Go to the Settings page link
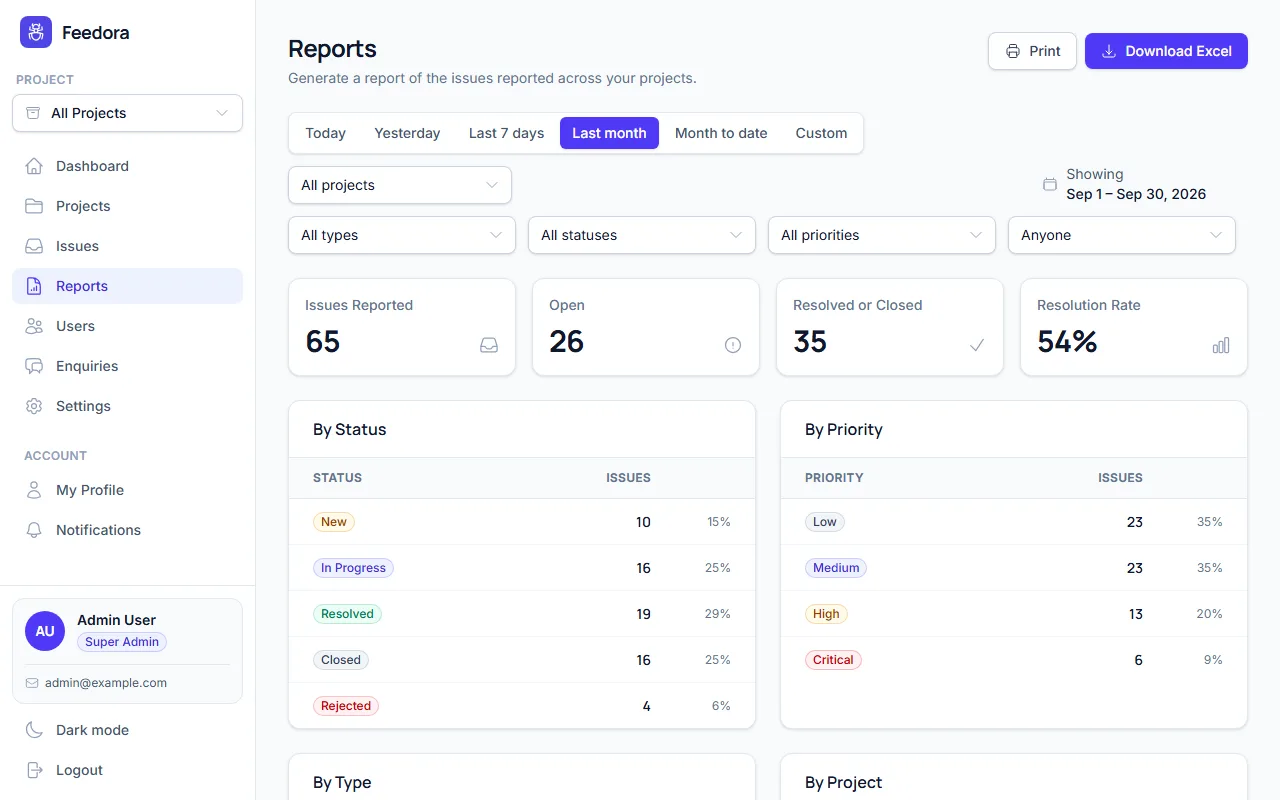Image resolution: width=1280 pixels, height=800 pixels. click(128, 406)
